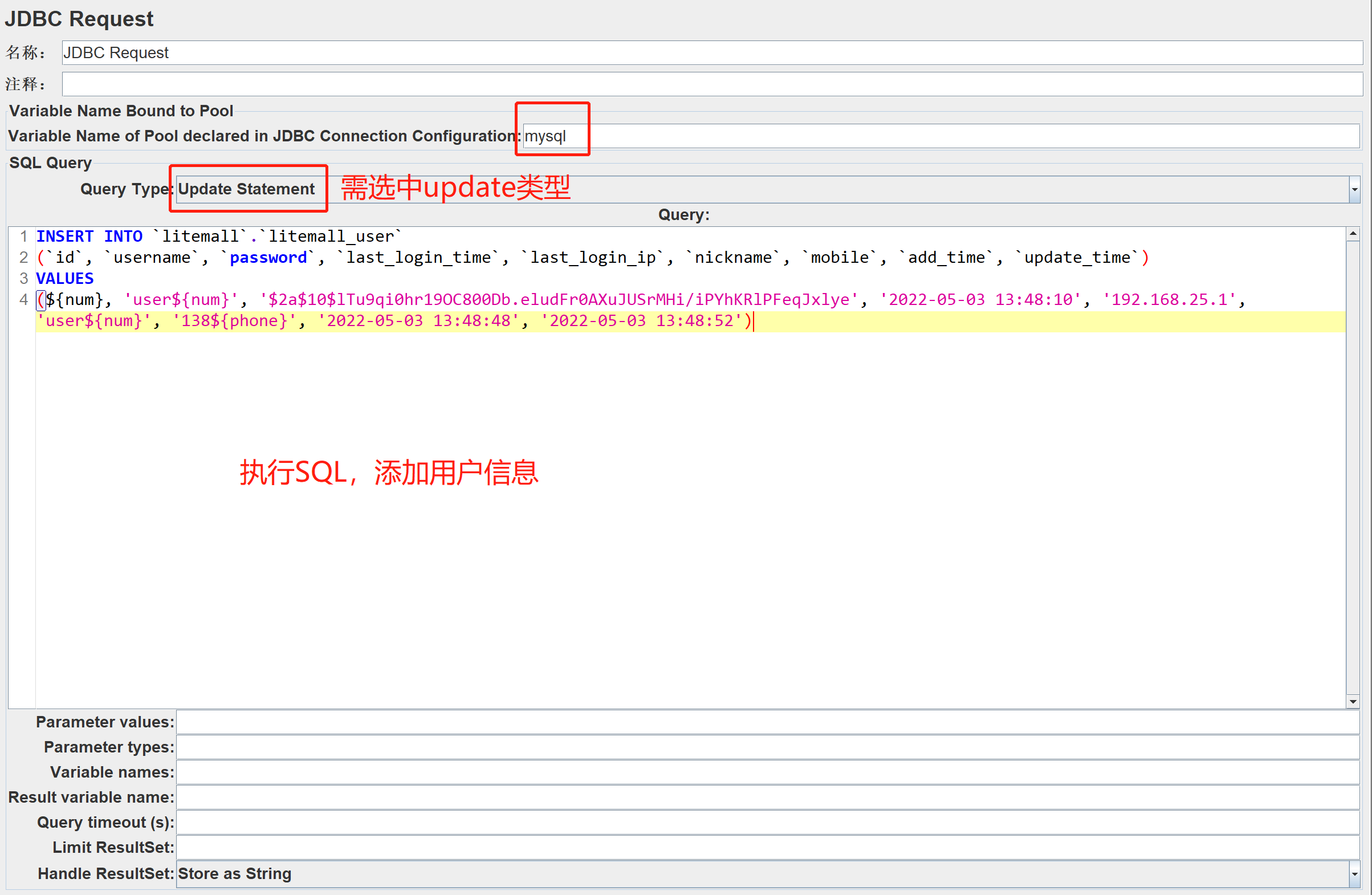This screenshot has height=895, width=1372.
Task: Open the Handle ResultSet dropdown arrow
Action: [x=1354, y=874]
